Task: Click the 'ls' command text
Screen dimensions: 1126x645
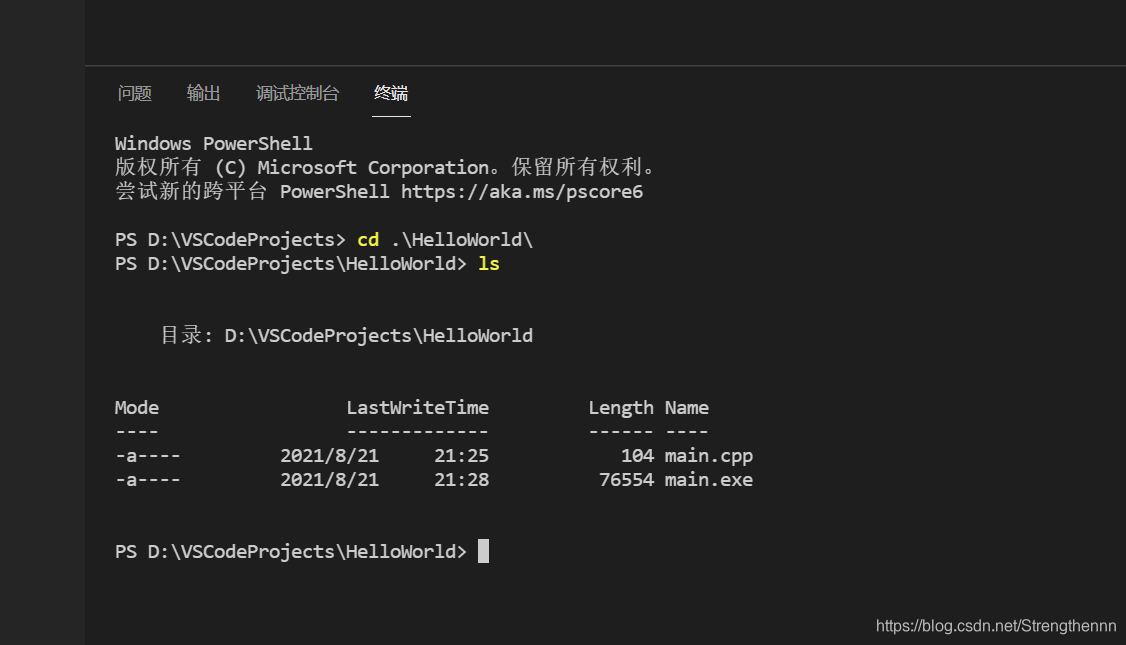Action: point(488,264)
